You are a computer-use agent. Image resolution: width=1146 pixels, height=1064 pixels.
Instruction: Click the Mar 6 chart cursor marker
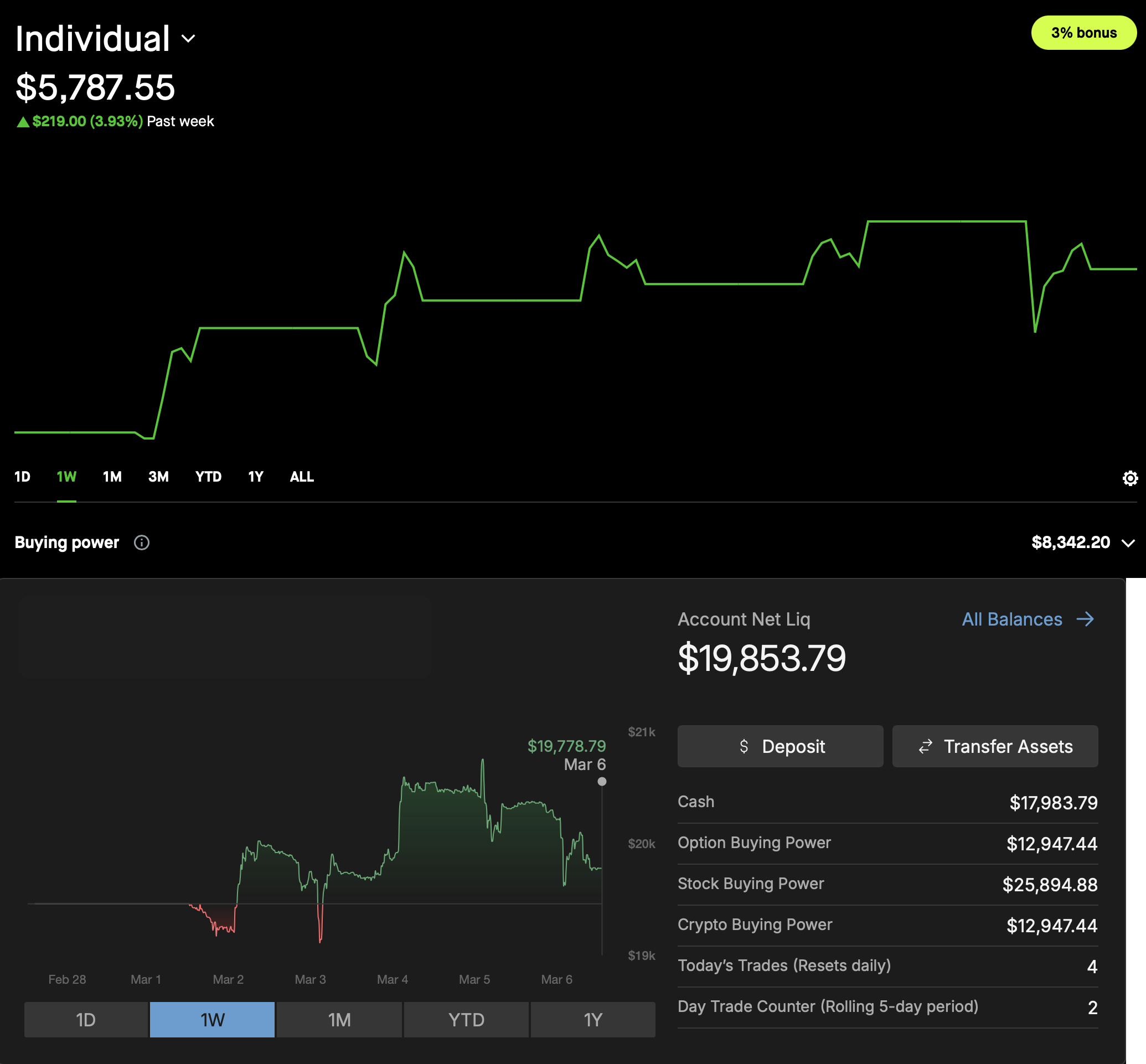point(602,781)
